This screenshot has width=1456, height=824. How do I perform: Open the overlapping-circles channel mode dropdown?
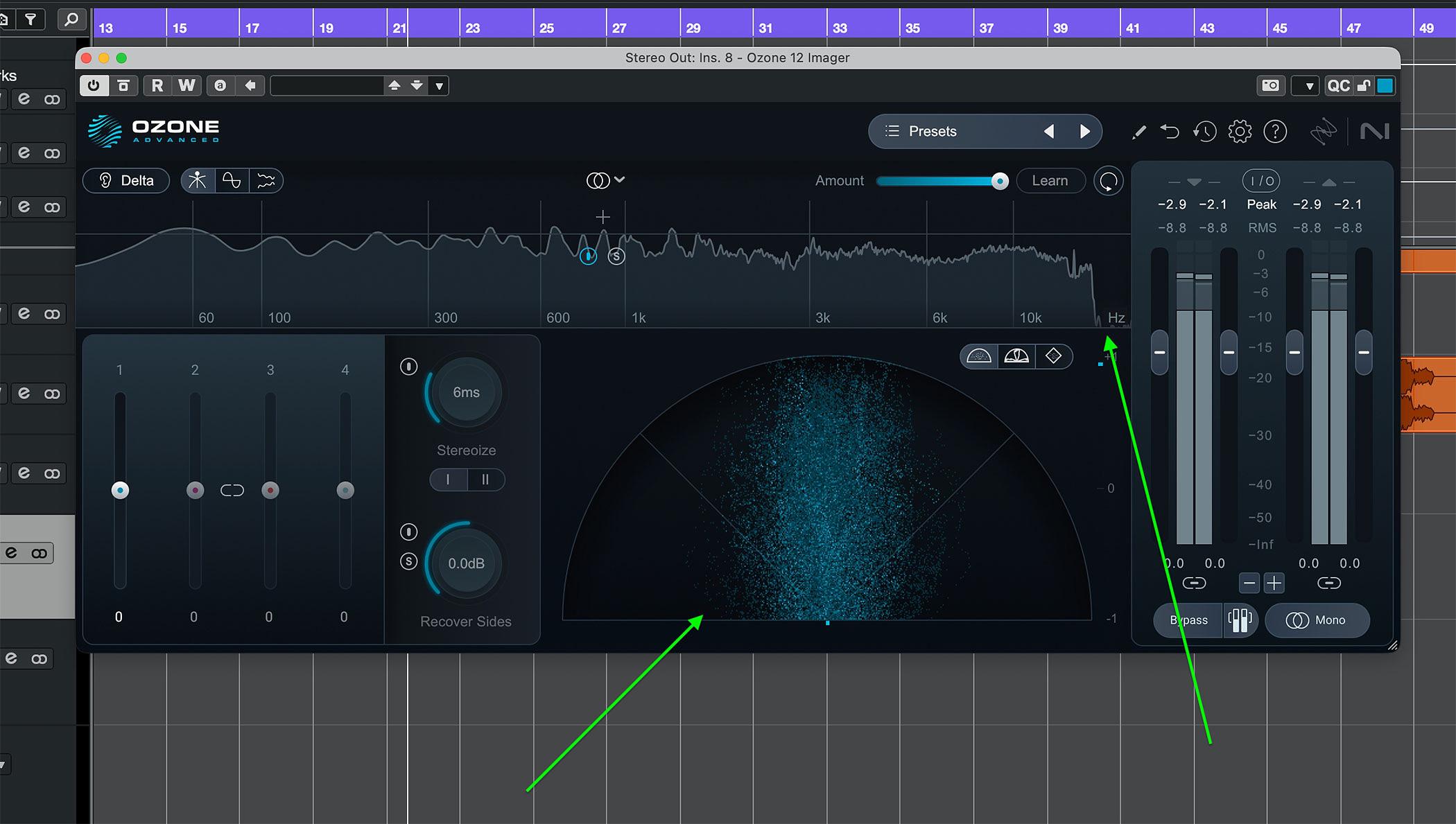tap(605, 180)
